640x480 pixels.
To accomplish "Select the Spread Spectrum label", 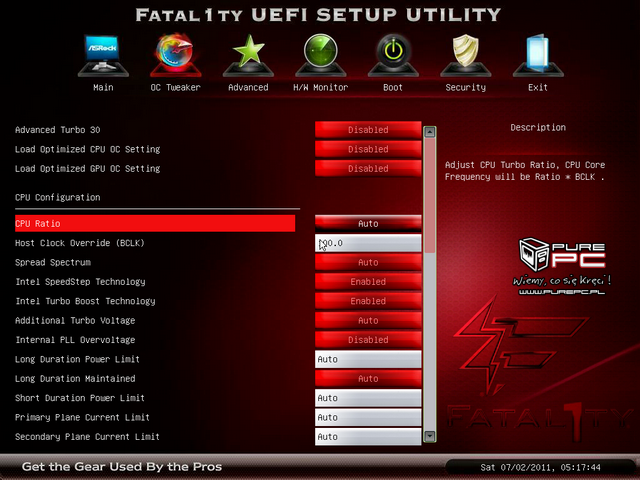I will (53, 262).
